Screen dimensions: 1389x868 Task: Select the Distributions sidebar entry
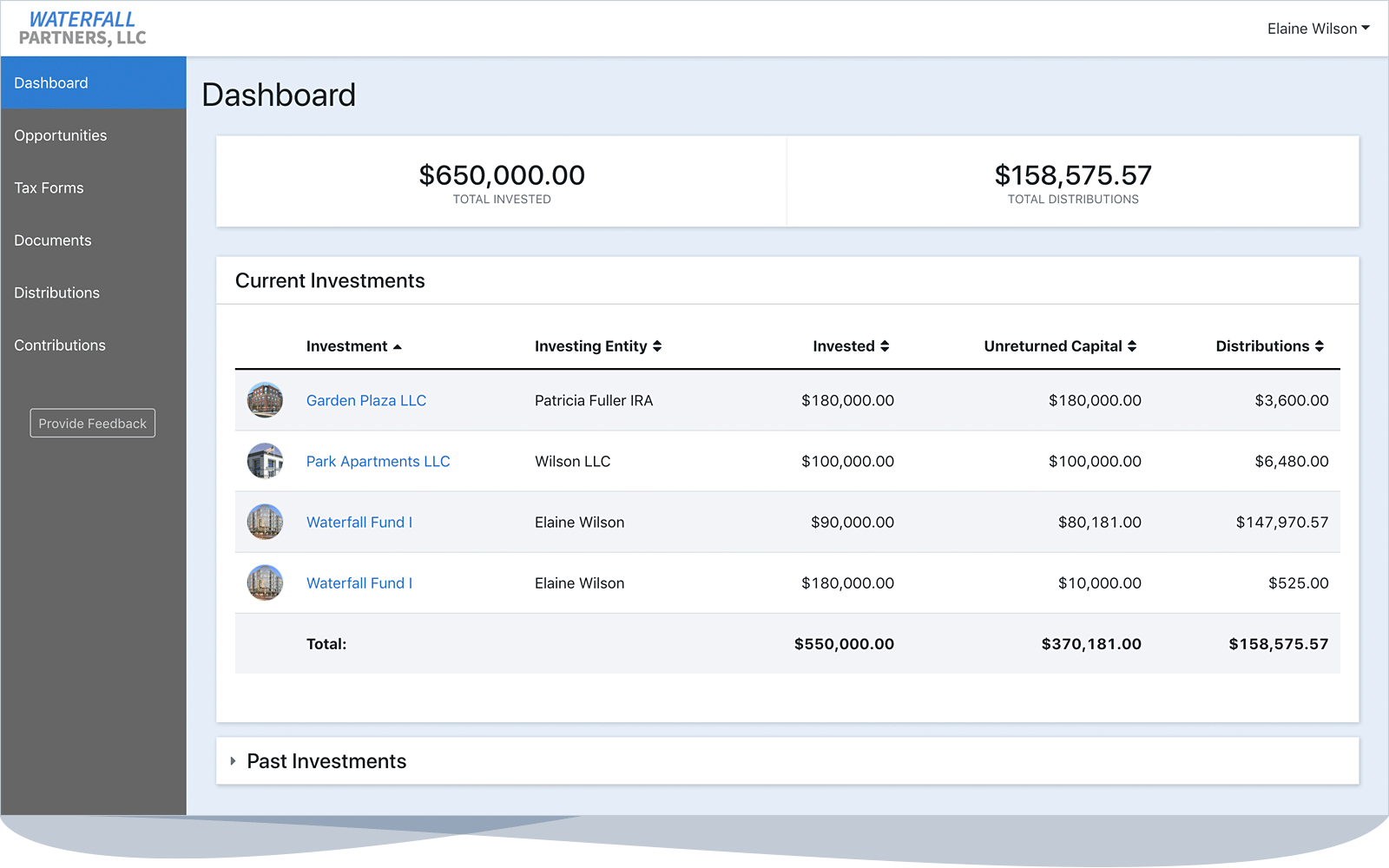click(x=56, y=293)
